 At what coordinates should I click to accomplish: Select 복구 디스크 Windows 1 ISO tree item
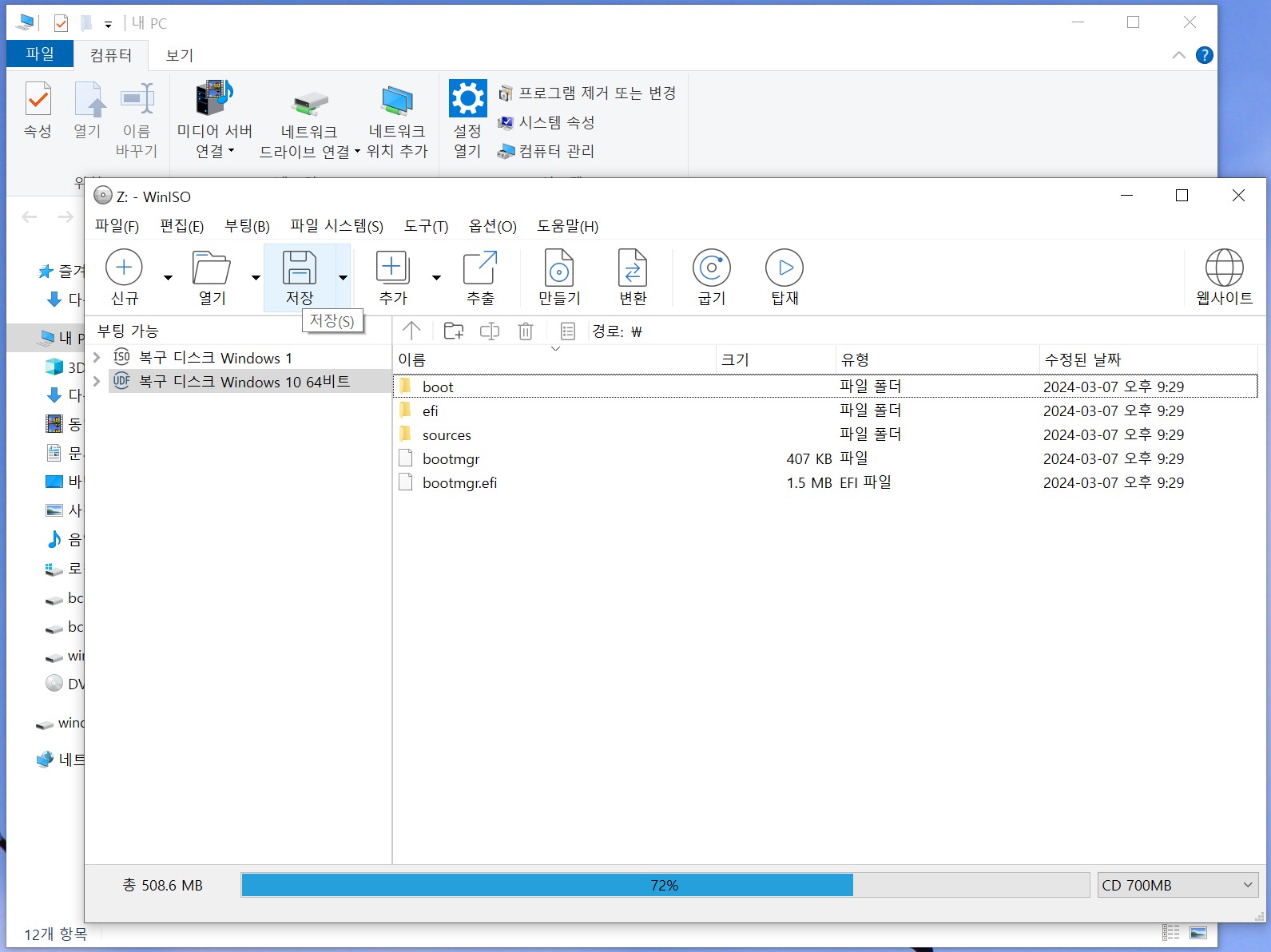pos(202,357)
